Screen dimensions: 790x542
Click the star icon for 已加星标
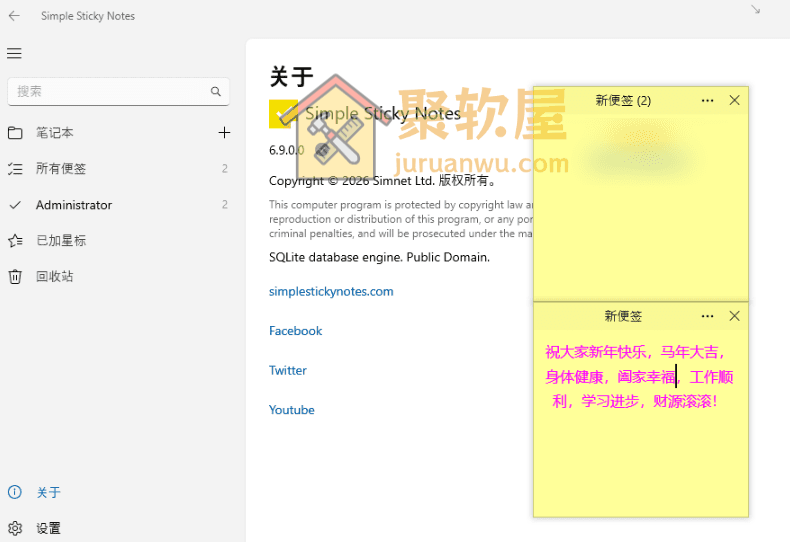click(15, 241)
